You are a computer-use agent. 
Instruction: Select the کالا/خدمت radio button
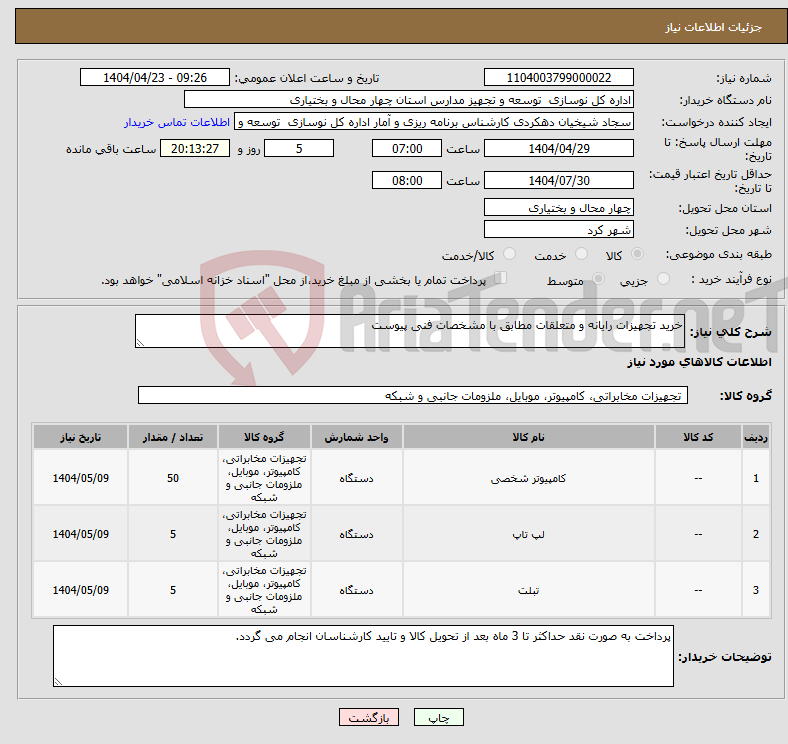point(510,254)
